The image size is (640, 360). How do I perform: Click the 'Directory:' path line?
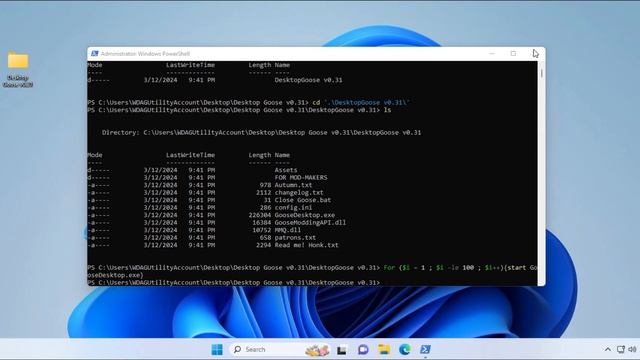261,133
